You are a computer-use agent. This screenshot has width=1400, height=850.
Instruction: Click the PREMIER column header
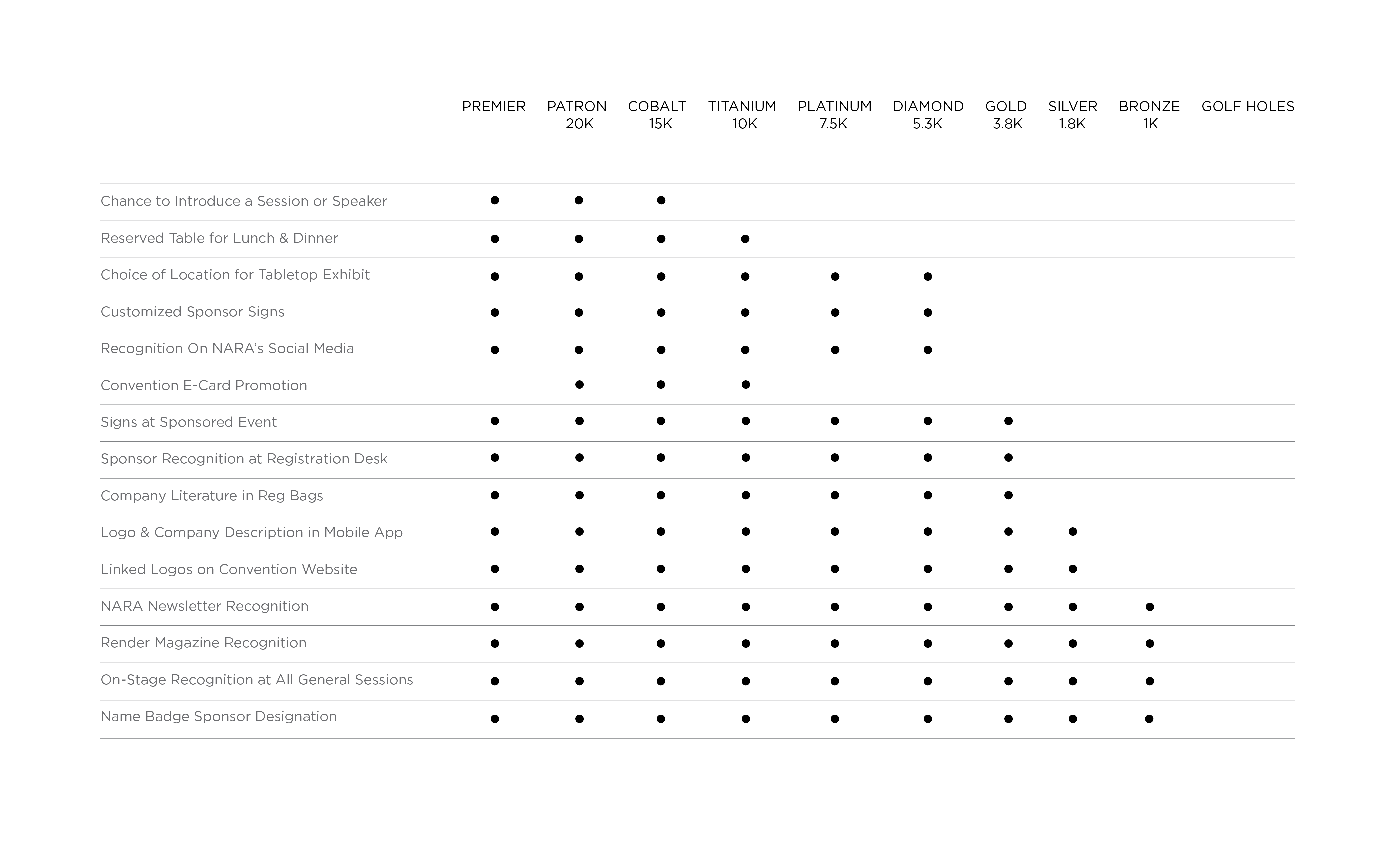tap(493, 106)
